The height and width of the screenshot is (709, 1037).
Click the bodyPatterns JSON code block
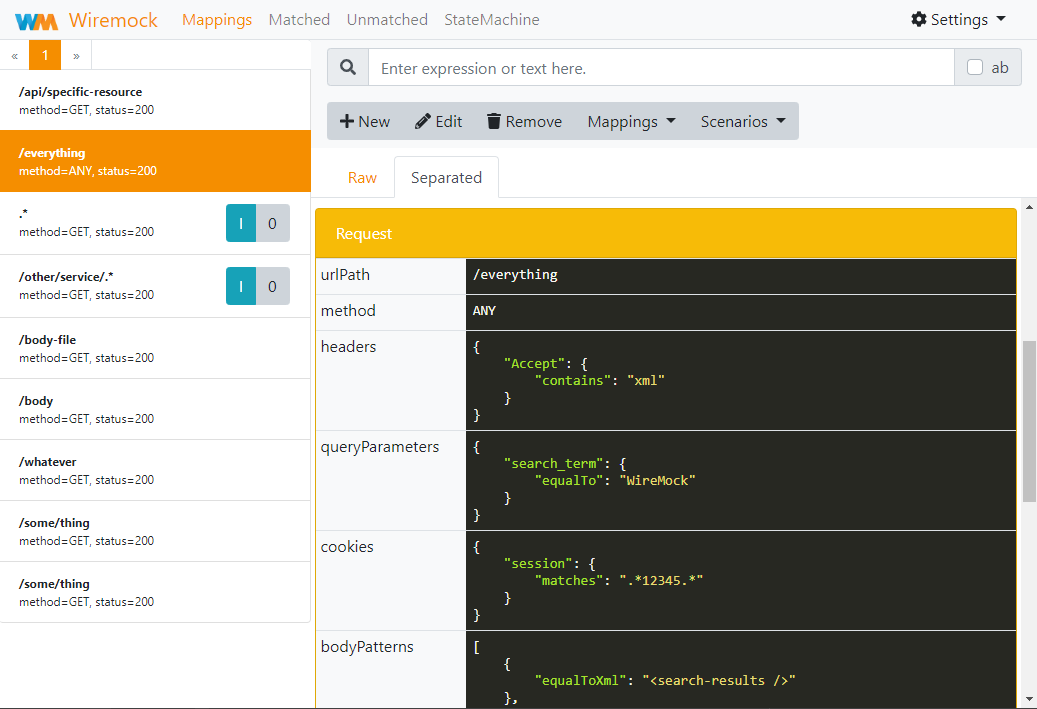coord(741,670)
